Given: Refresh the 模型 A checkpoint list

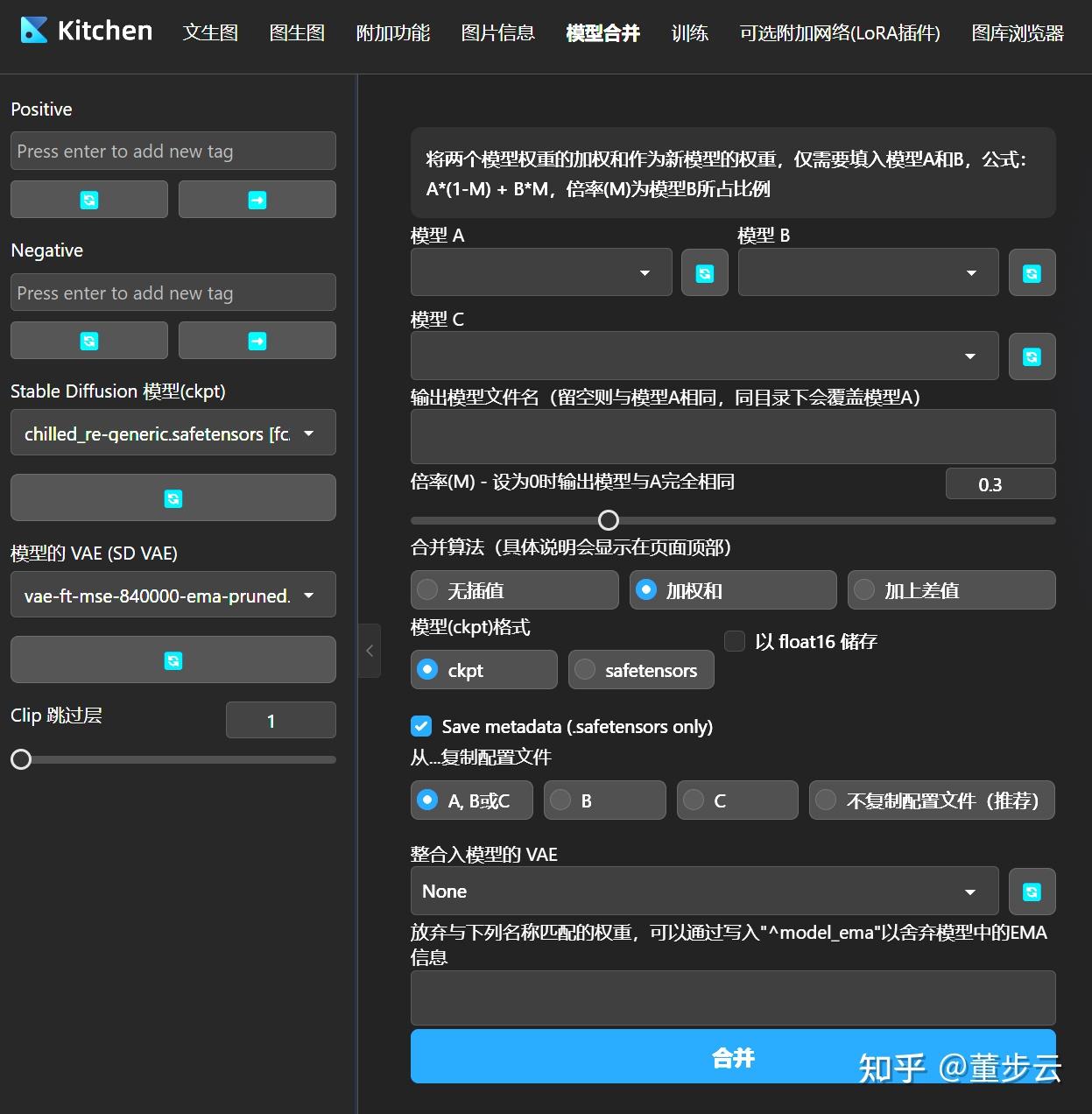Looking at the screenshot, I should click(704, 272).
